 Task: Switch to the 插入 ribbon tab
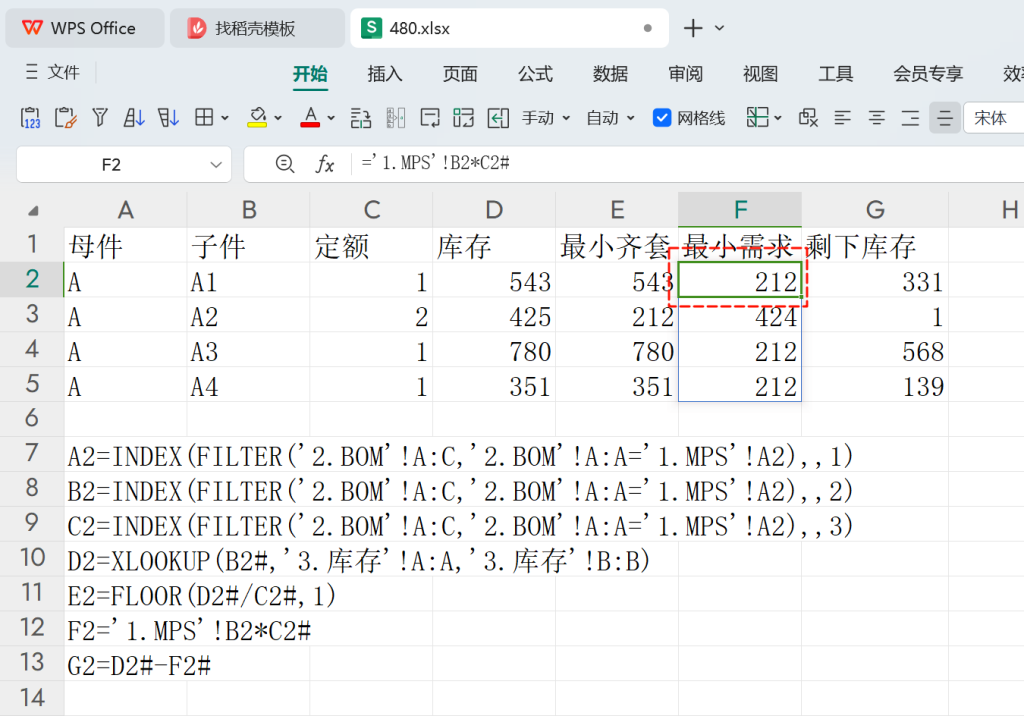coord(385,74)
